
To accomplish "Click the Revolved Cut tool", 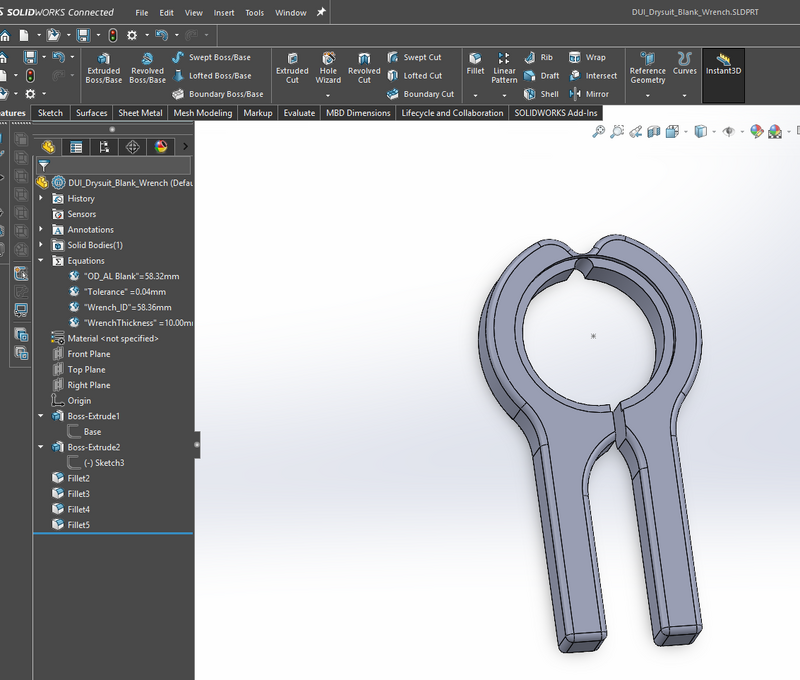I will [x=364, y=69].
